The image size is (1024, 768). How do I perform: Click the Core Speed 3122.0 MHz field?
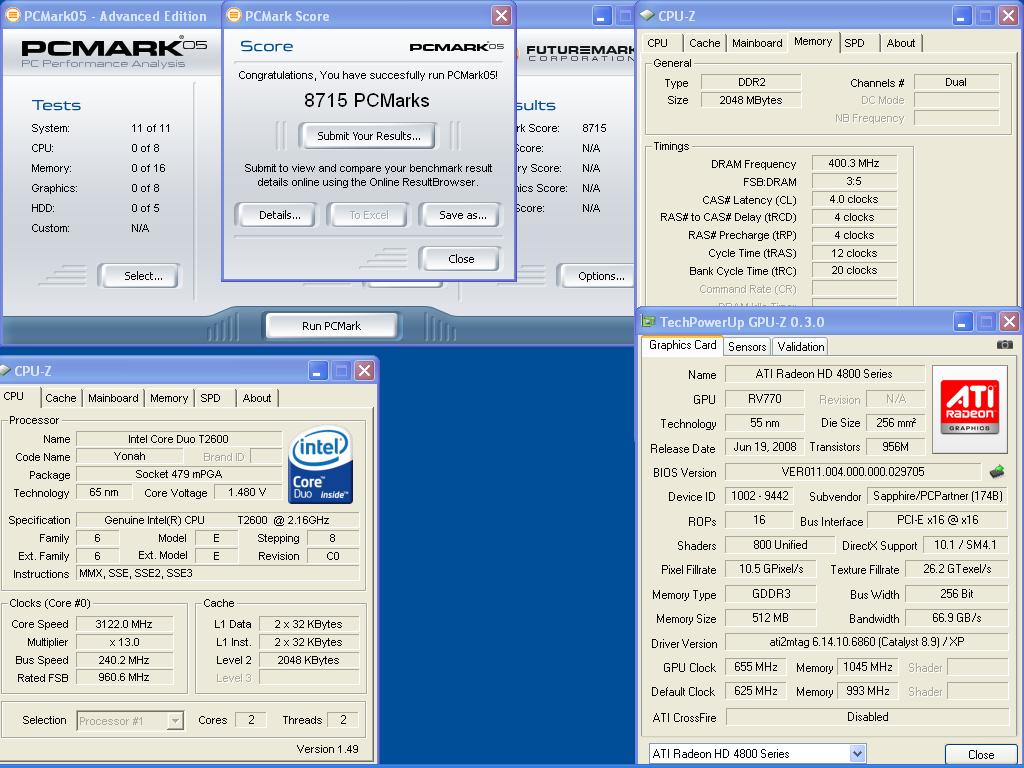[x=124, y=624]
